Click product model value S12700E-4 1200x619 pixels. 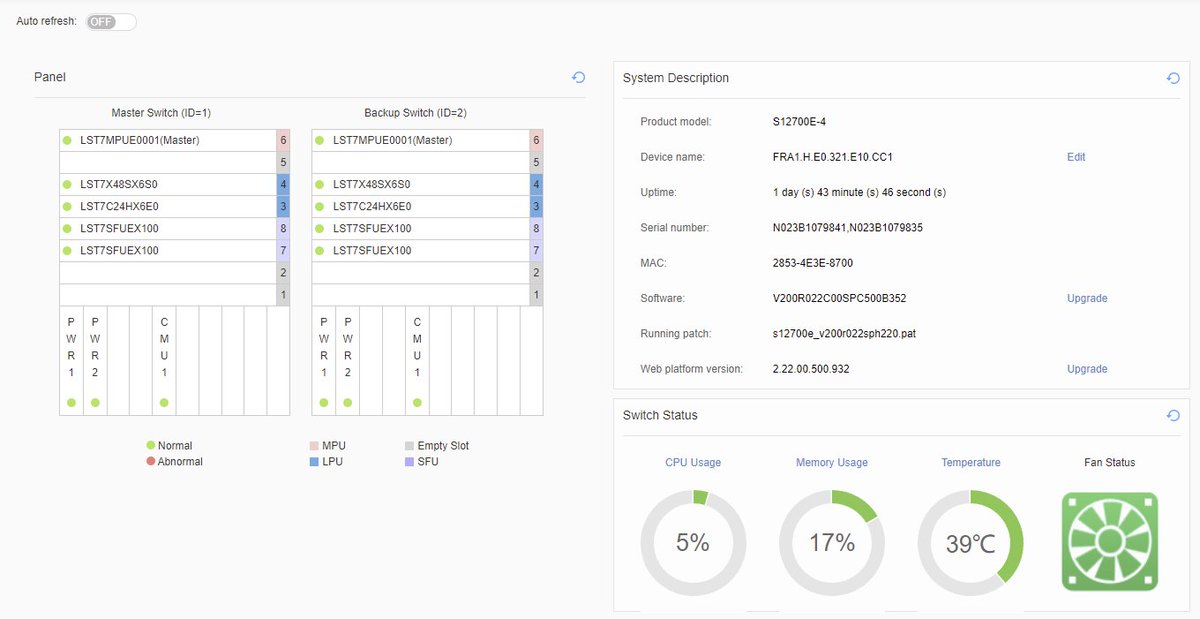[799, 122]
